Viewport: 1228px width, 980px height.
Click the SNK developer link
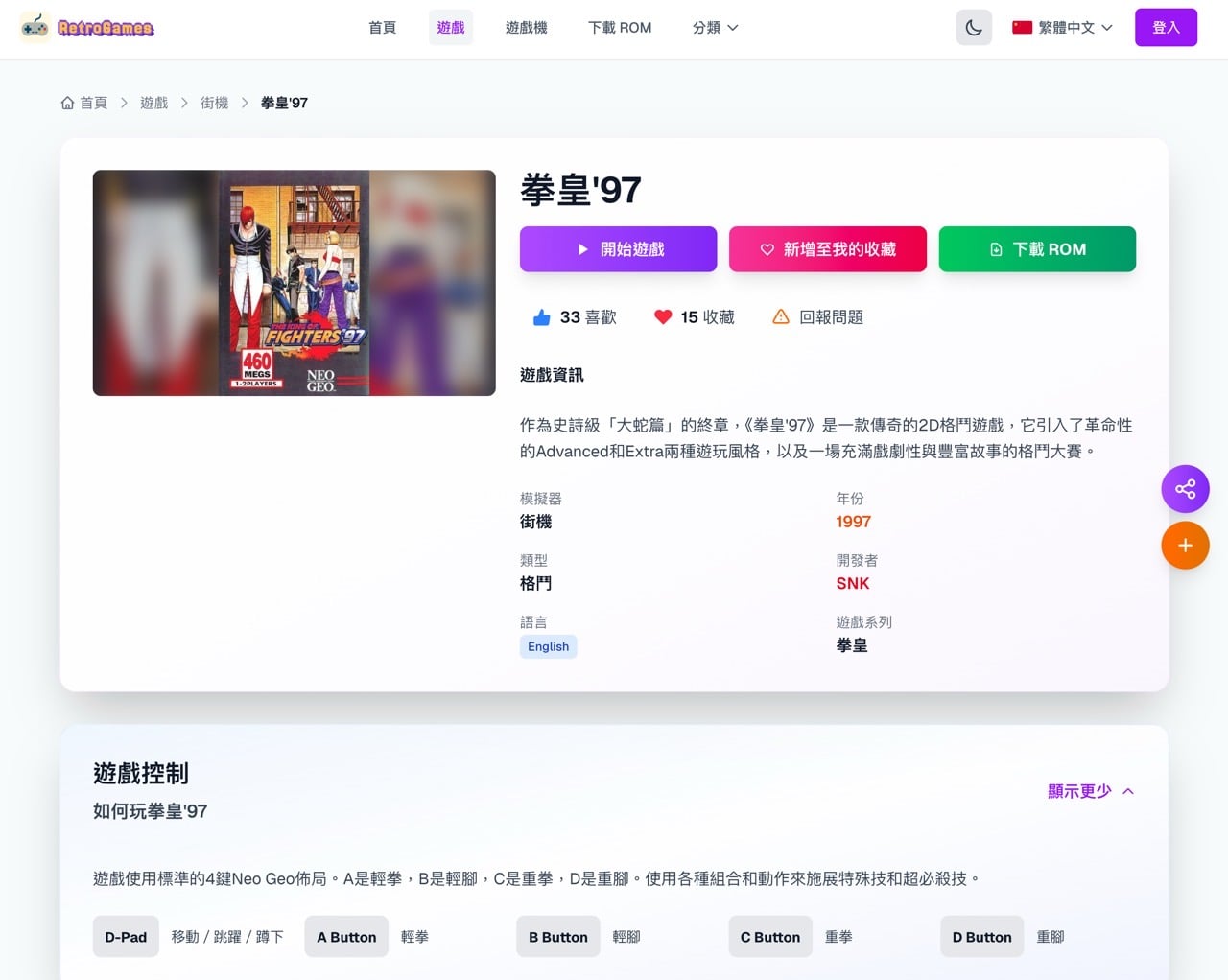[x=852, y=583]
